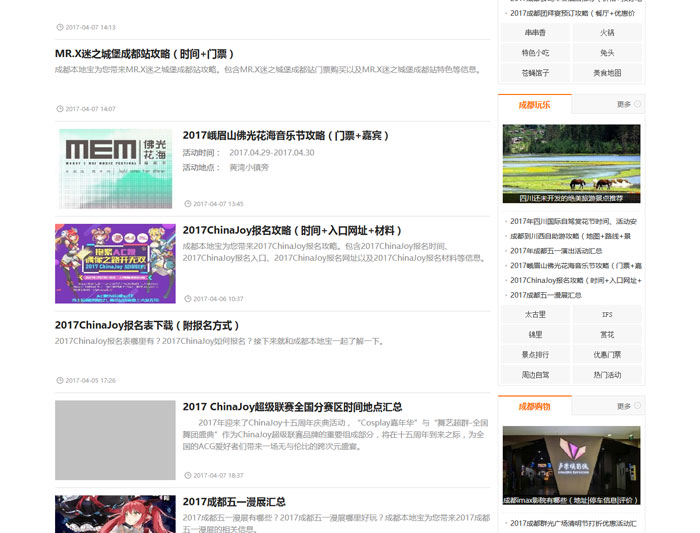Open sidebar link 2017年成都五一演出活动汇总
700x533 pixels.
coord(556,251)
